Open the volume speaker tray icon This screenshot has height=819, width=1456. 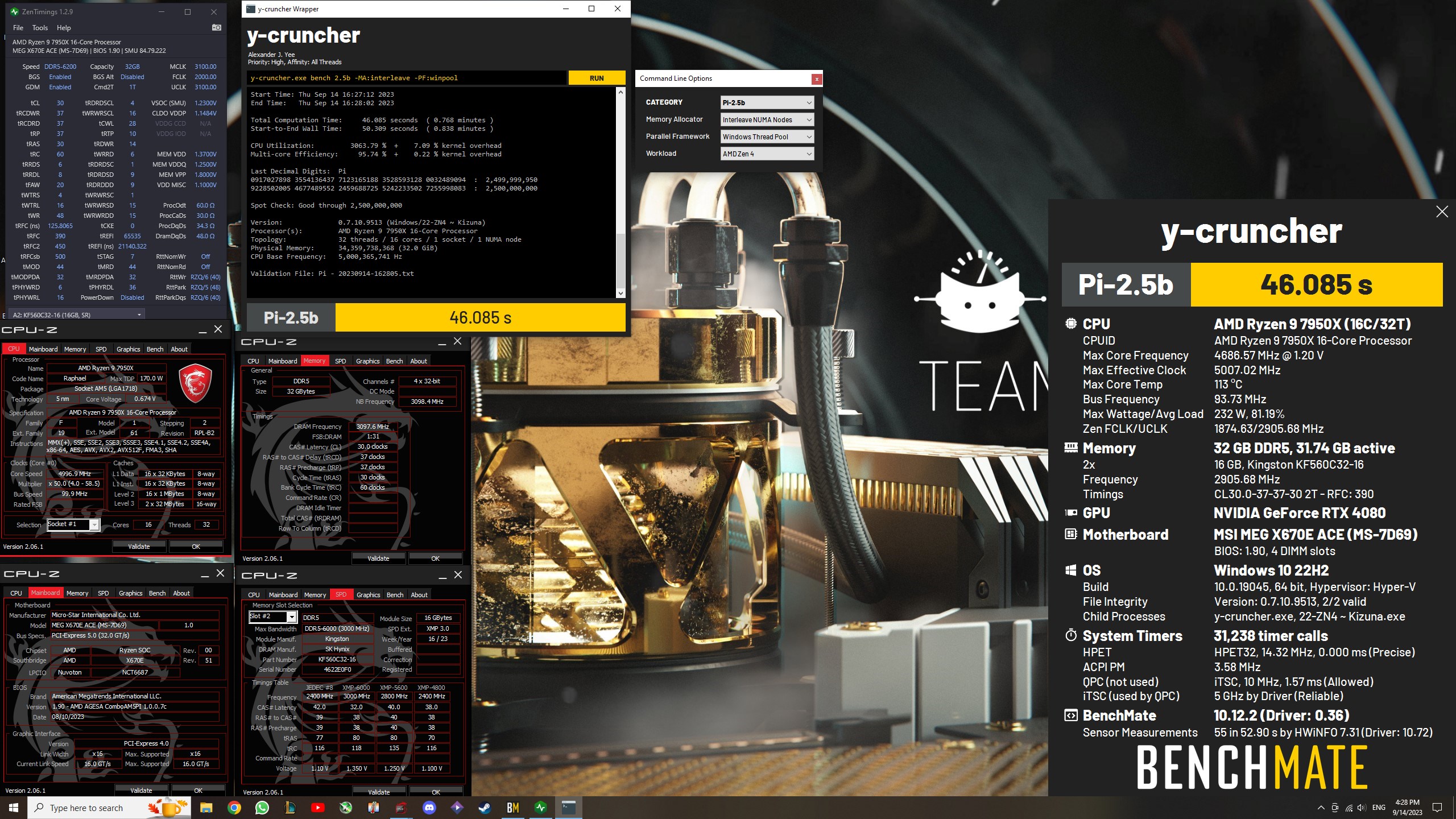click(x=1362, y=808)
